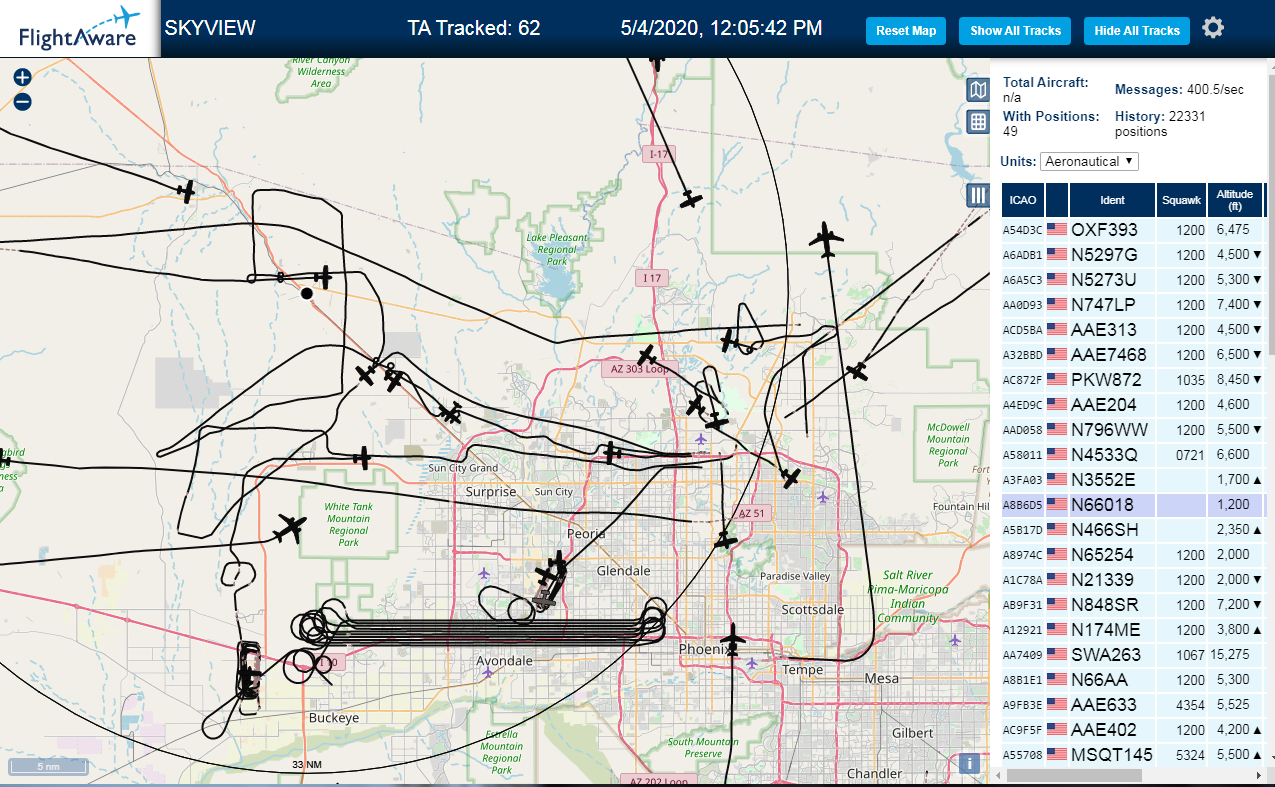Open the Units dropdown
The width and height of the screenshot is (1275, 787).
point(1089,161)
